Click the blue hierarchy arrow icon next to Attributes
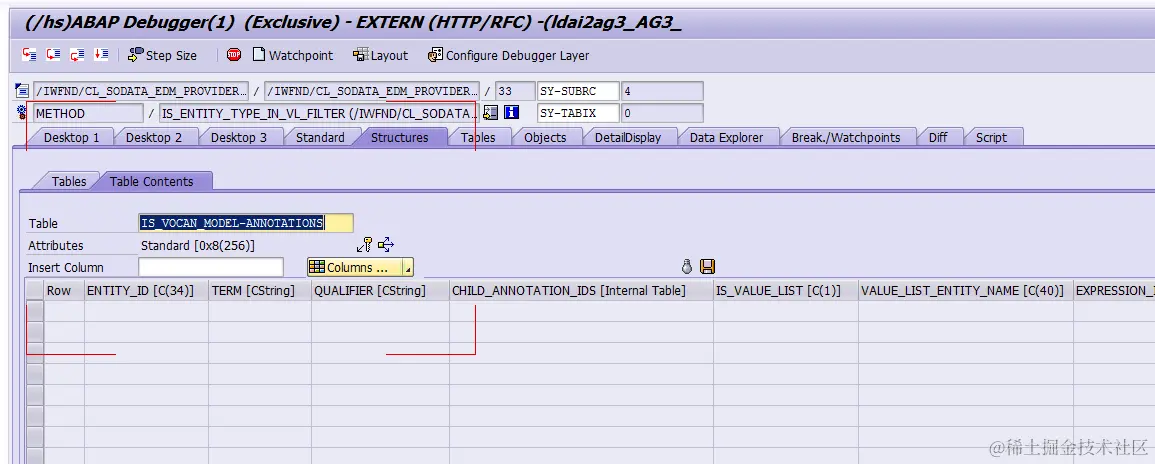Viewport: 1155px width, 464px height. (386, 245)
